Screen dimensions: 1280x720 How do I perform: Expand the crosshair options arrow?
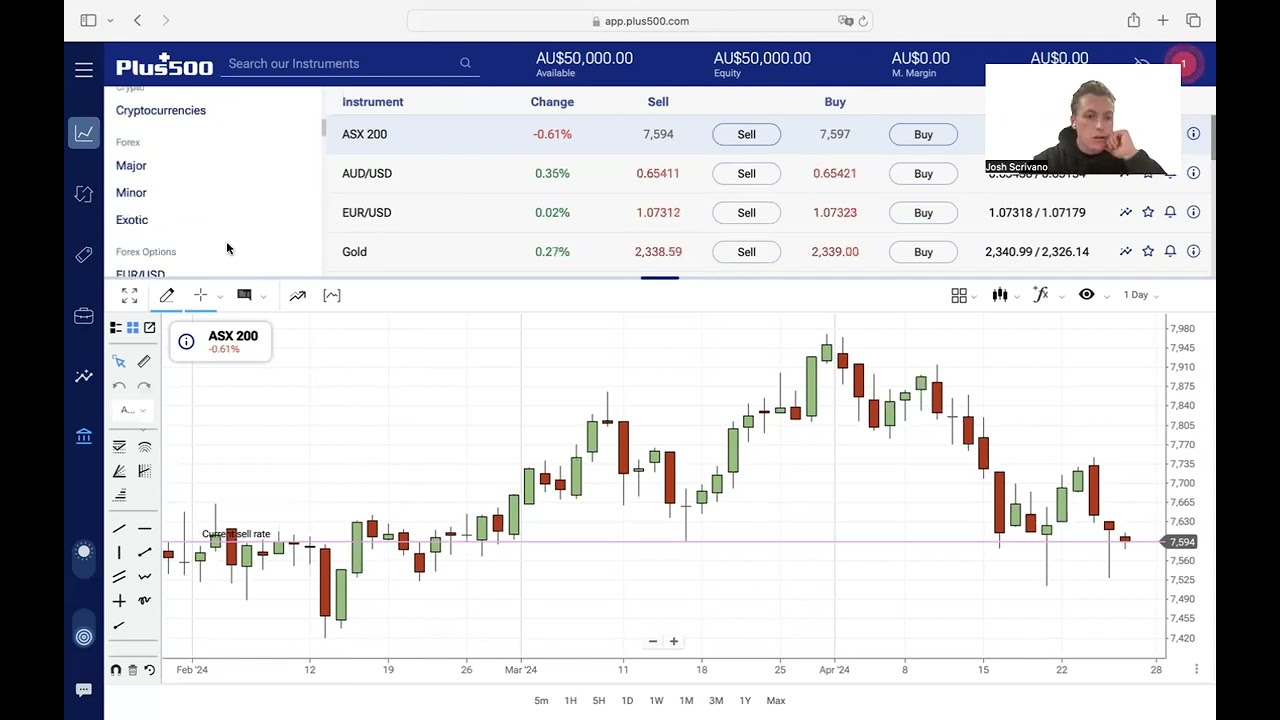click(220, 296)
